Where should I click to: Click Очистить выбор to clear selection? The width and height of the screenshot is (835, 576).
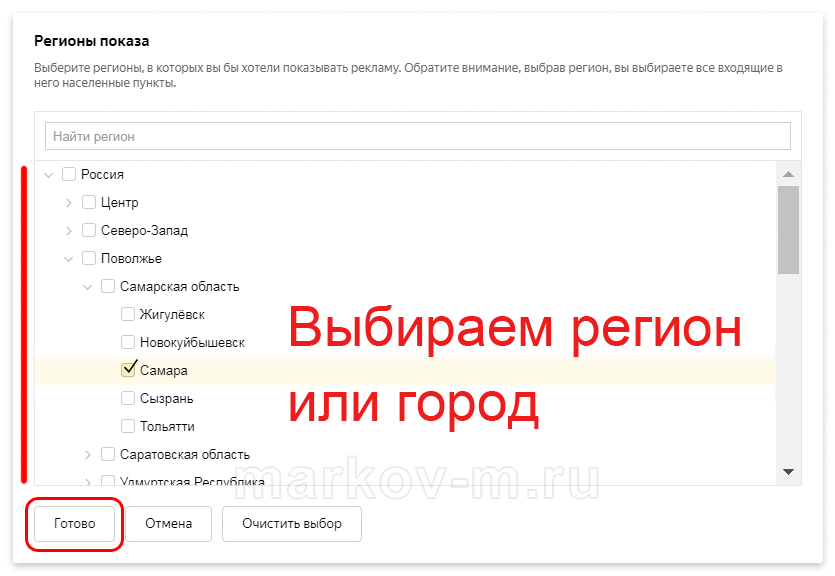click(x=291, y=524)
